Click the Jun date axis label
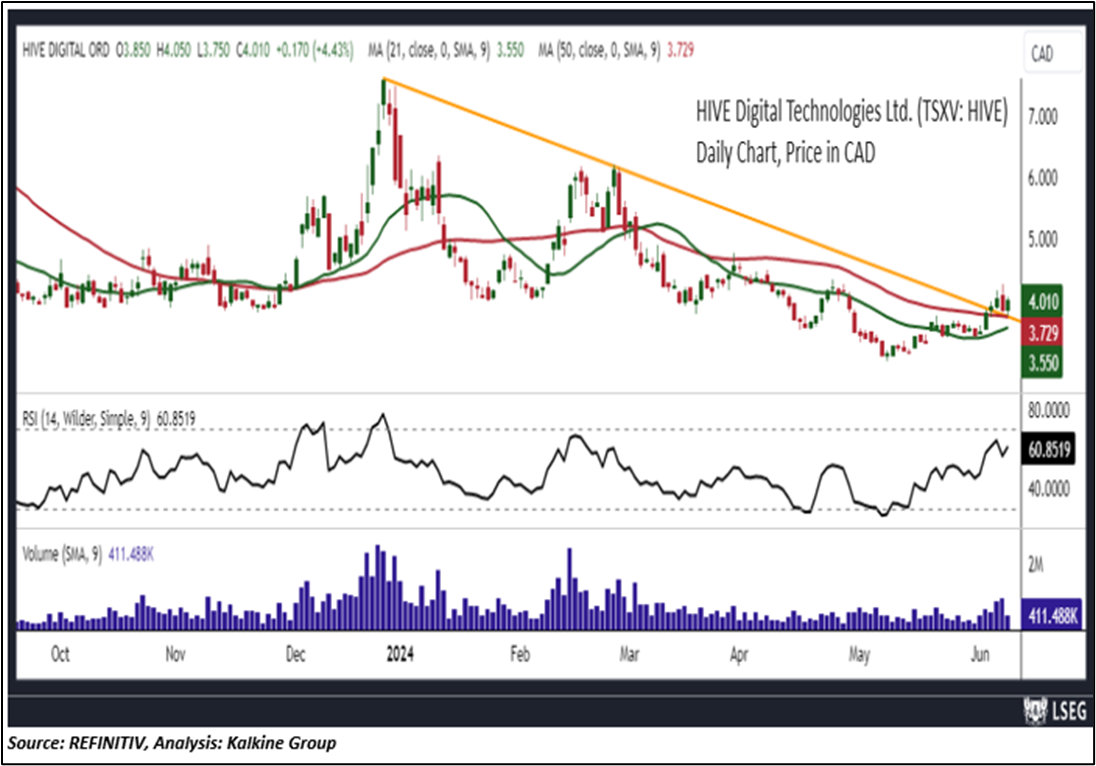This screenshot has width=1096, height=766. (x=981, y=654)
